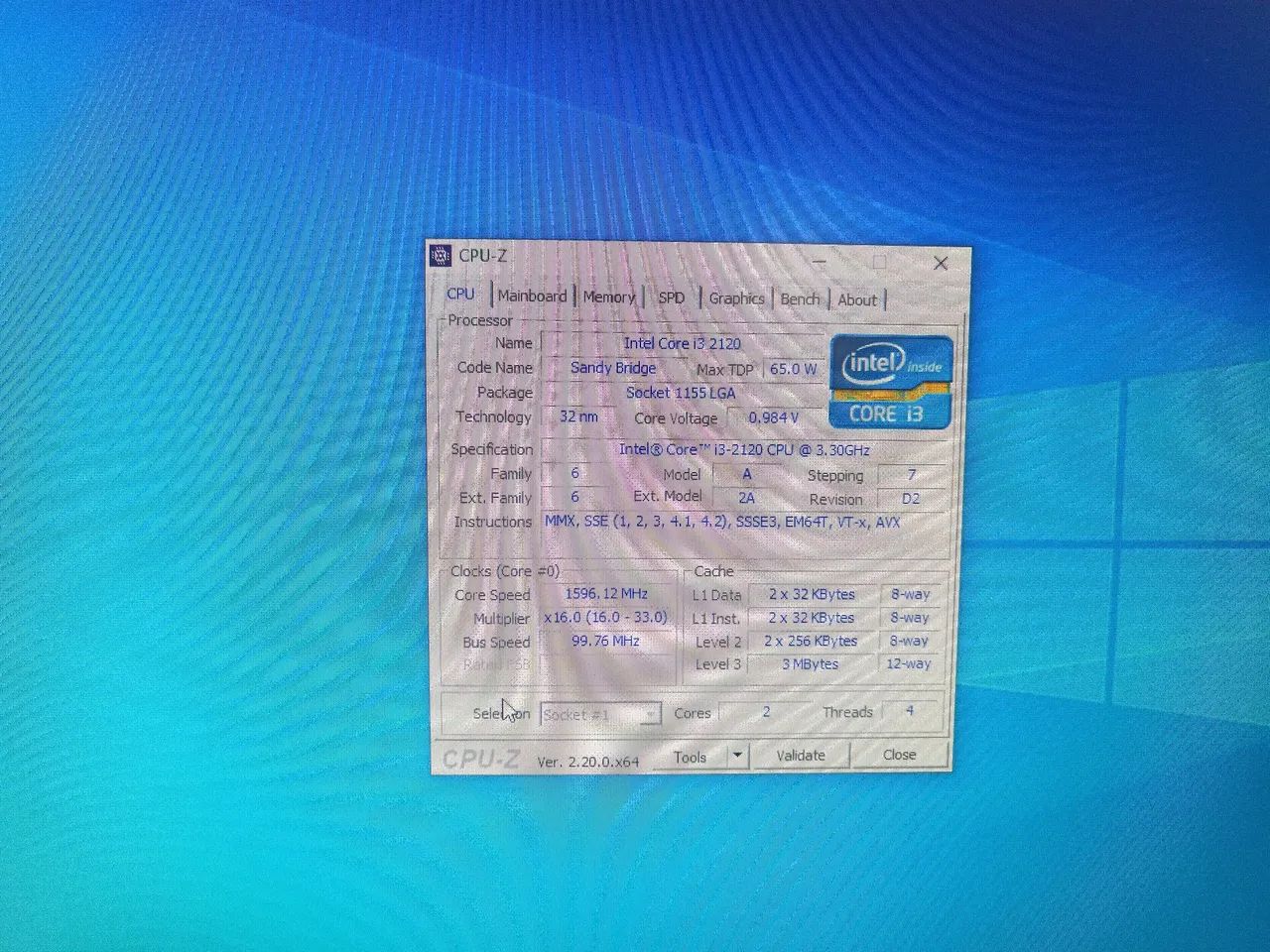Click the Cores count value 2

pos(766,712)
